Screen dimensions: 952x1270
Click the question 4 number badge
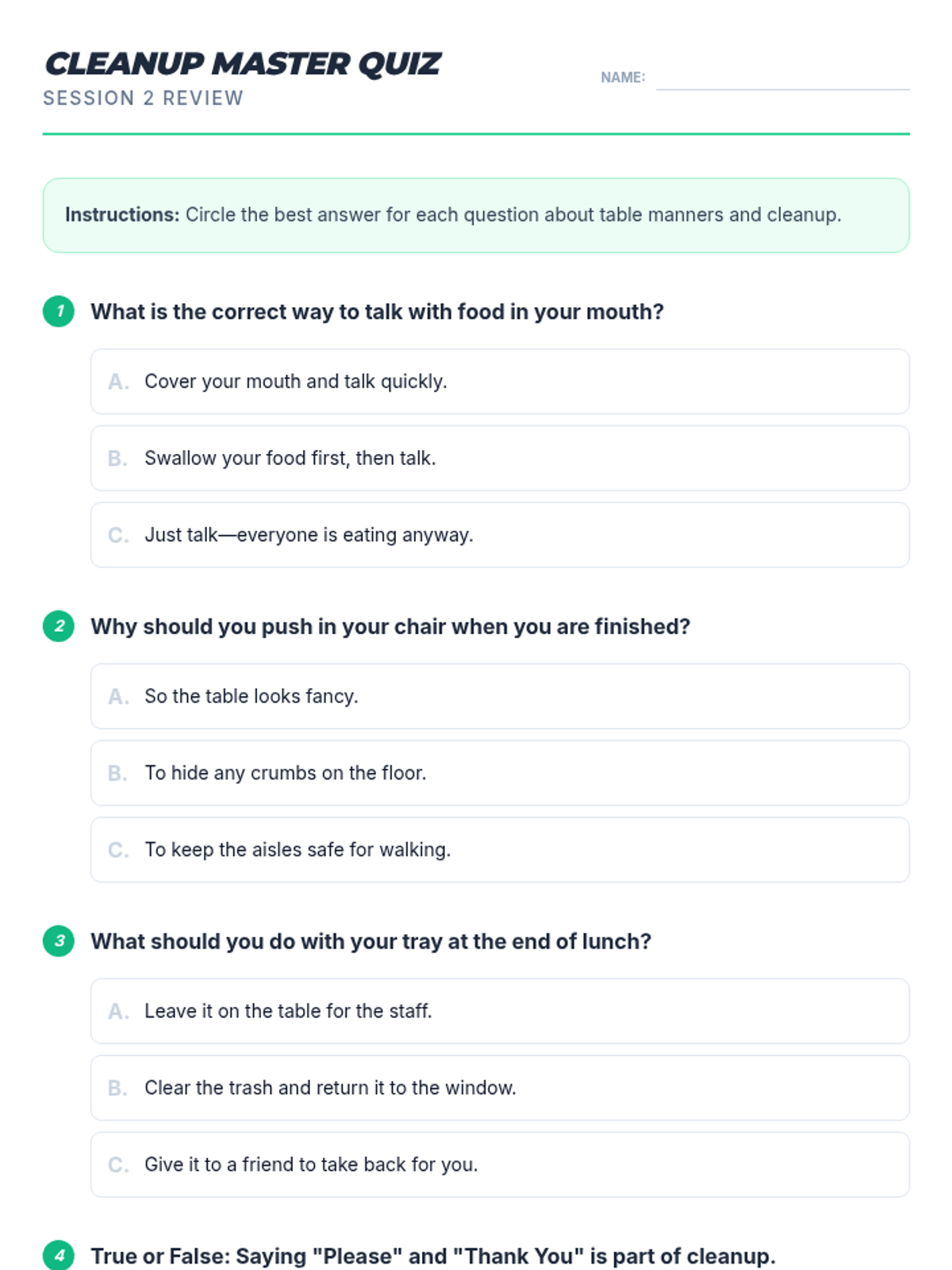click(59, 1255)
